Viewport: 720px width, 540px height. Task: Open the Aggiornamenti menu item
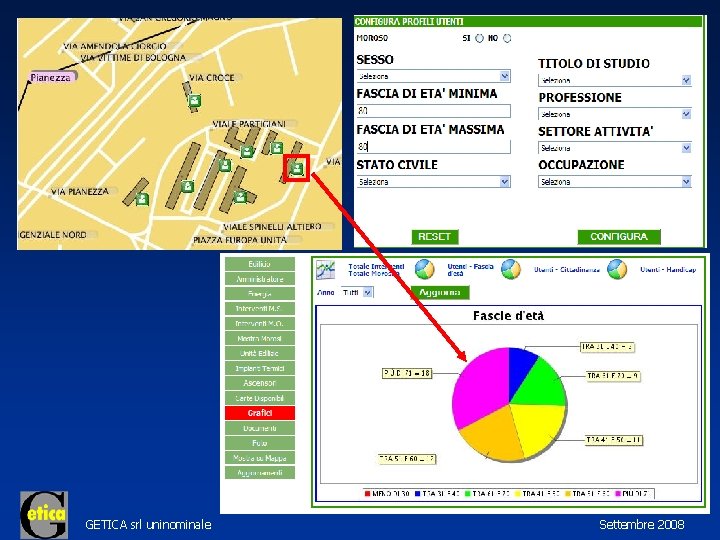click(259, 472)
